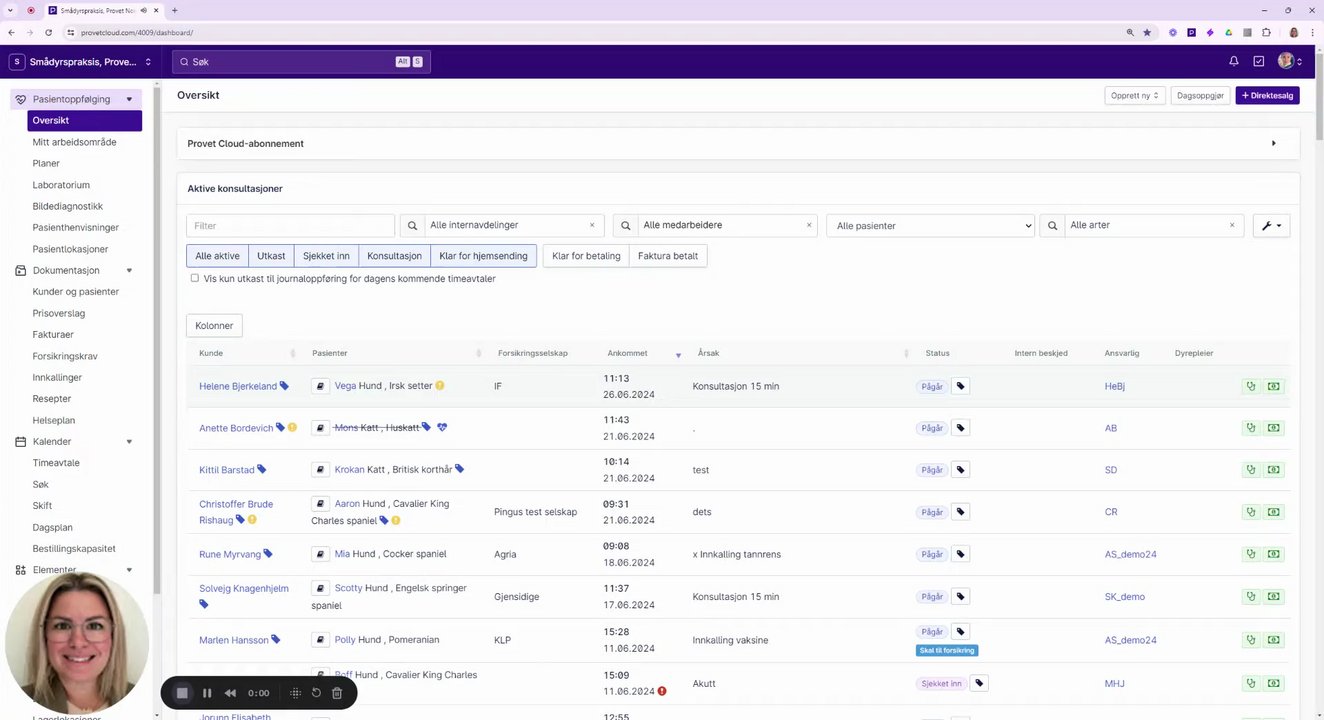Open the notifications bell
This screenshot has height=720, width=1324.
point(1234,61)
